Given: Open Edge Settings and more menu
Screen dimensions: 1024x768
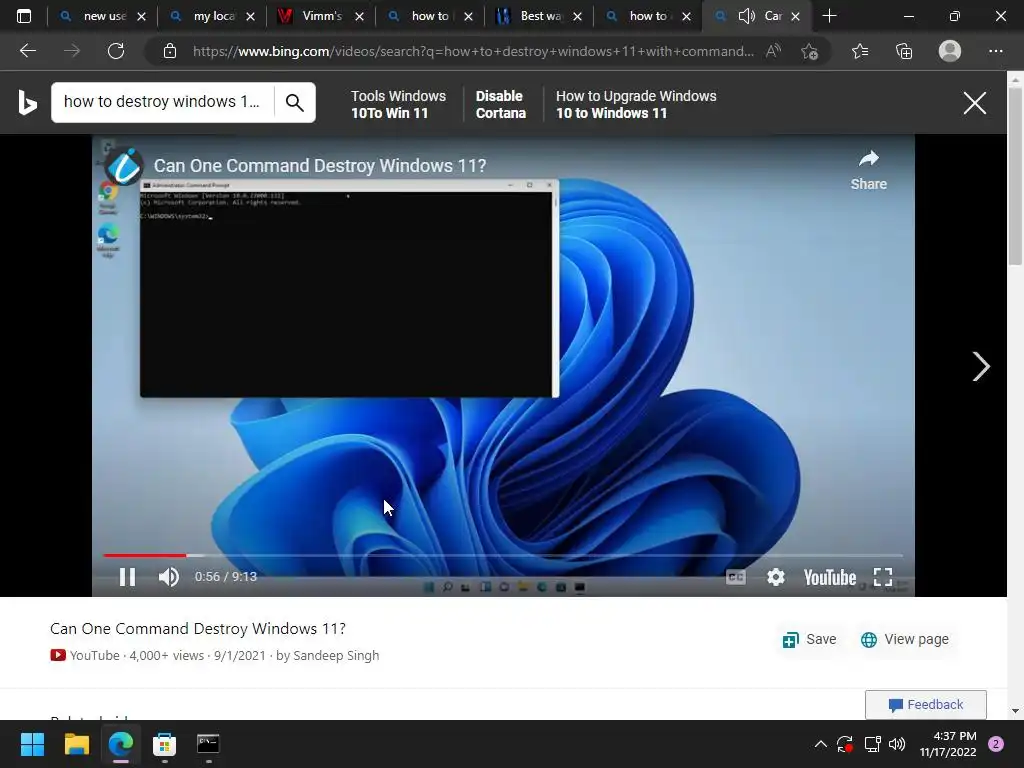Looking at the screenshot, I should point(995,51).
